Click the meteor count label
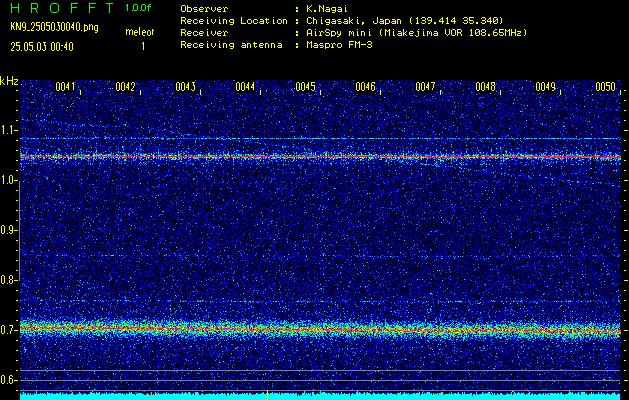 pos(140,32)
